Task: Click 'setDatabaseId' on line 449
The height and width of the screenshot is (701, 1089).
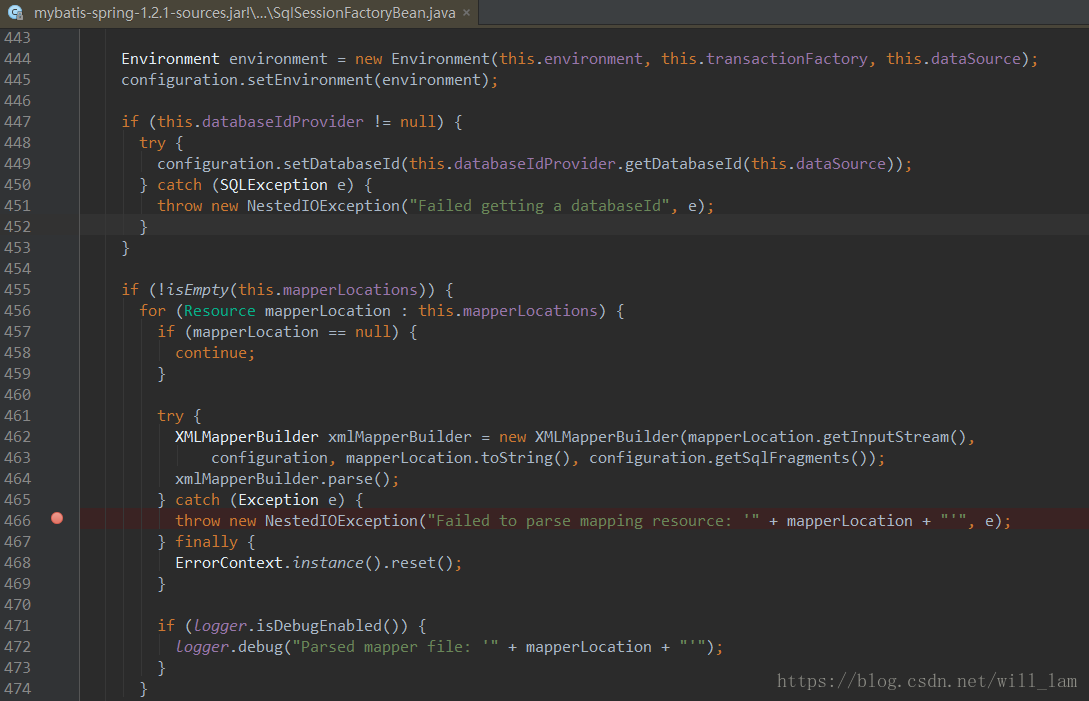Action: 342,164
